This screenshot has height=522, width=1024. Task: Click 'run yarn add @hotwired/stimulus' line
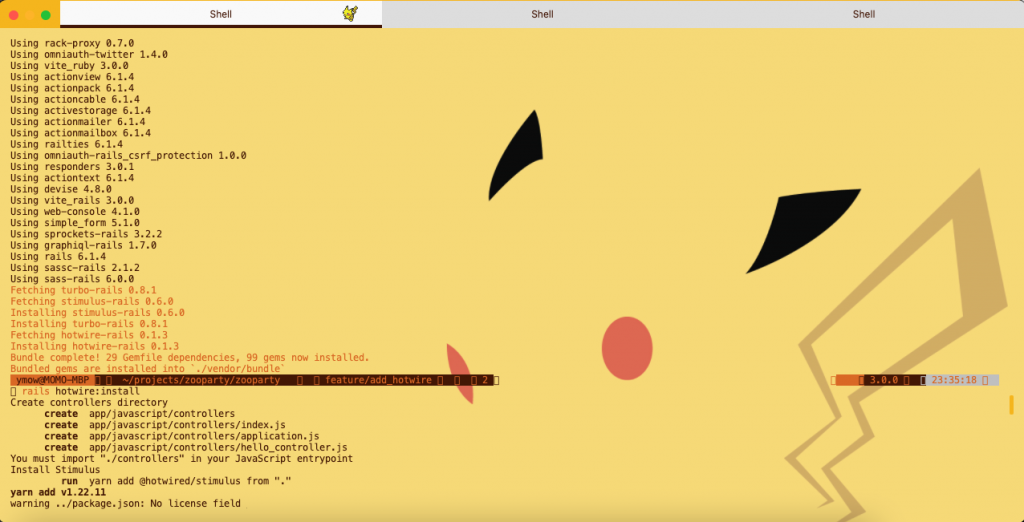click(x=176, y=481)
